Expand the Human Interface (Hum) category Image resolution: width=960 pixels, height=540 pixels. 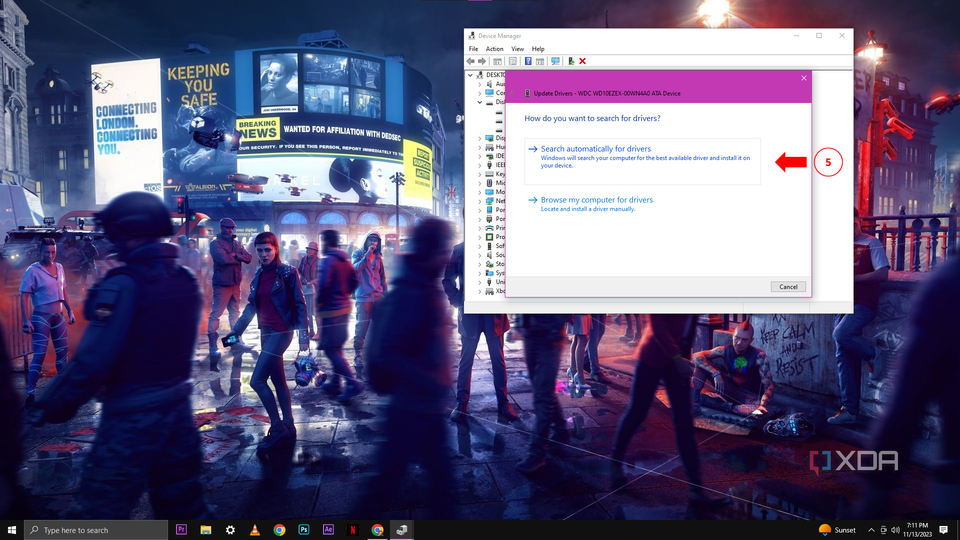point(480,147)
